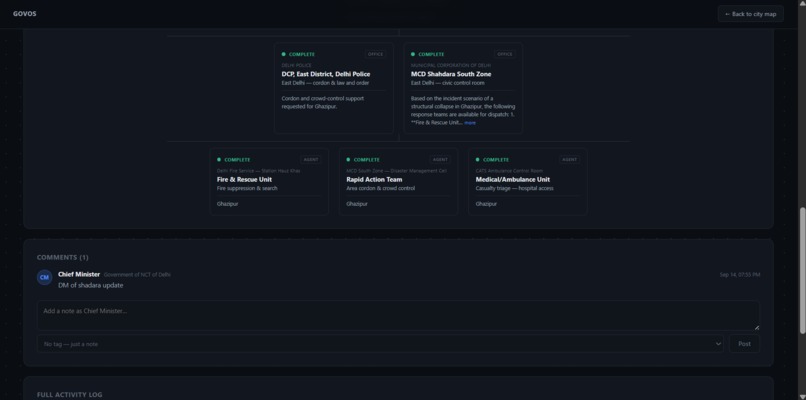Click green status dot on MCD Shahdara card
This screenshot has height=400, width=806.
click(x=413, y=54)
